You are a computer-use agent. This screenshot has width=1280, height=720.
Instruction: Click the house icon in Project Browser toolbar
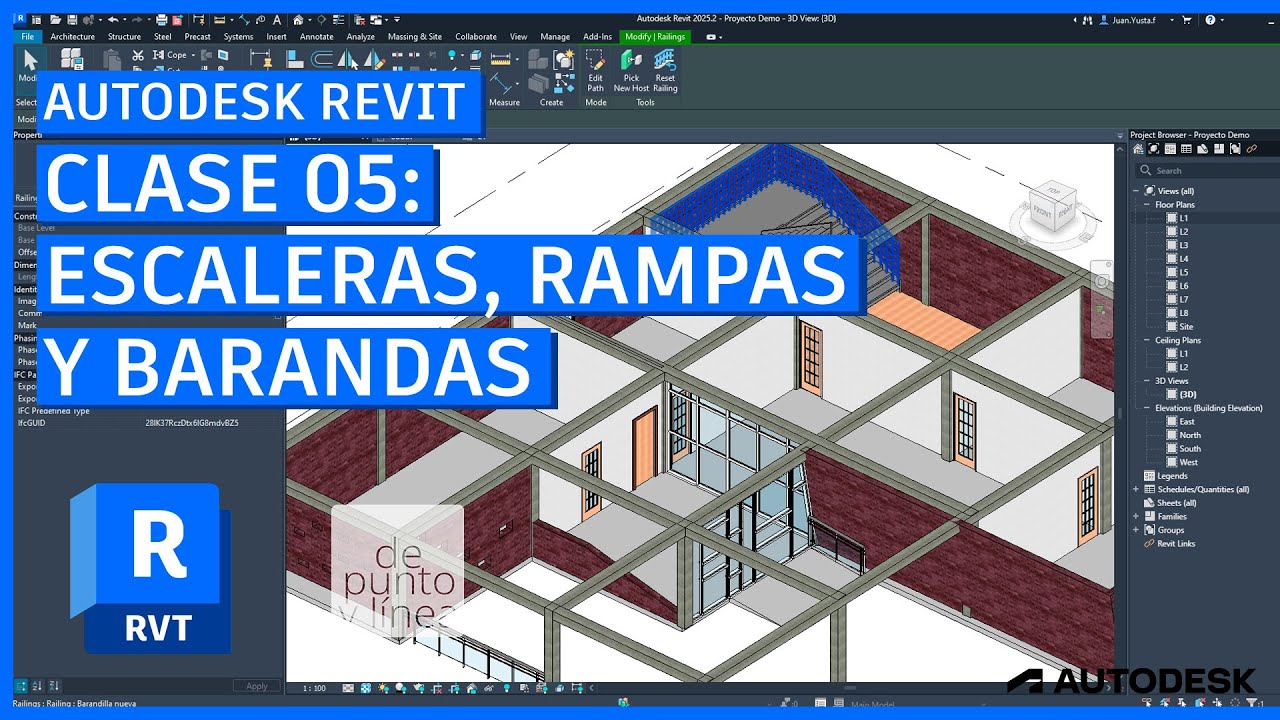pos(1138,149)
